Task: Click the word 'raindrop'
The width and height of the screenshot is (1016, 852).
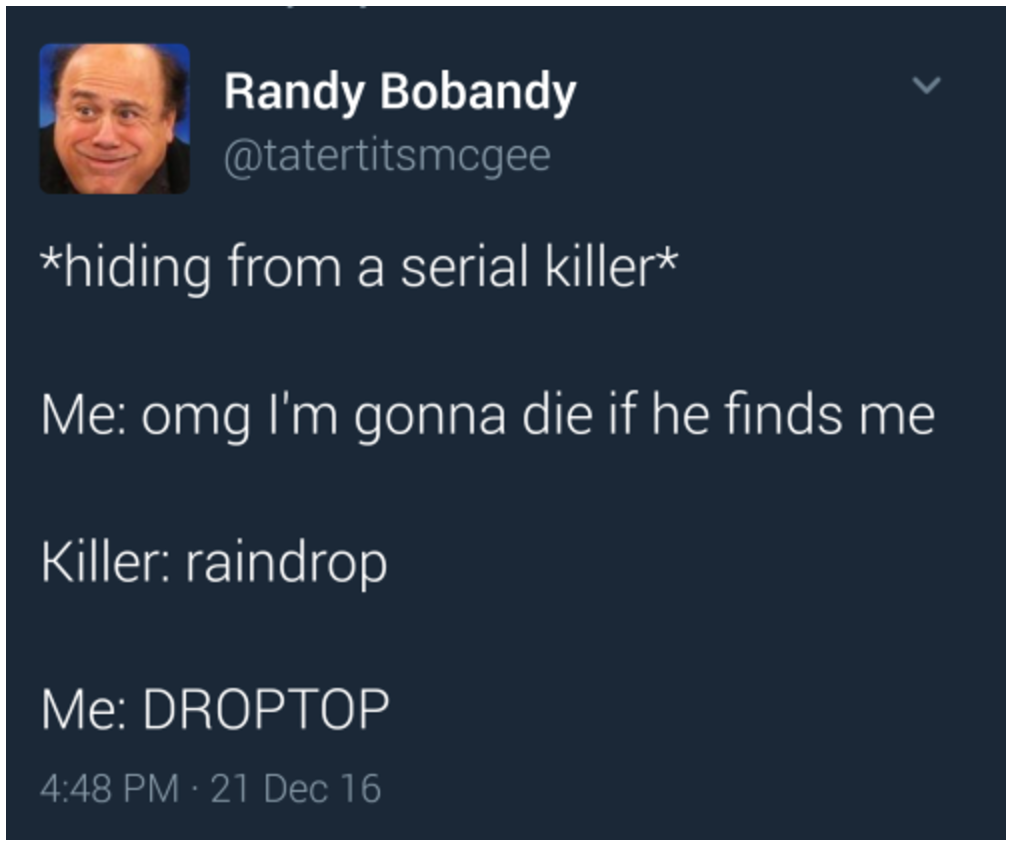Action: [286, 562]
